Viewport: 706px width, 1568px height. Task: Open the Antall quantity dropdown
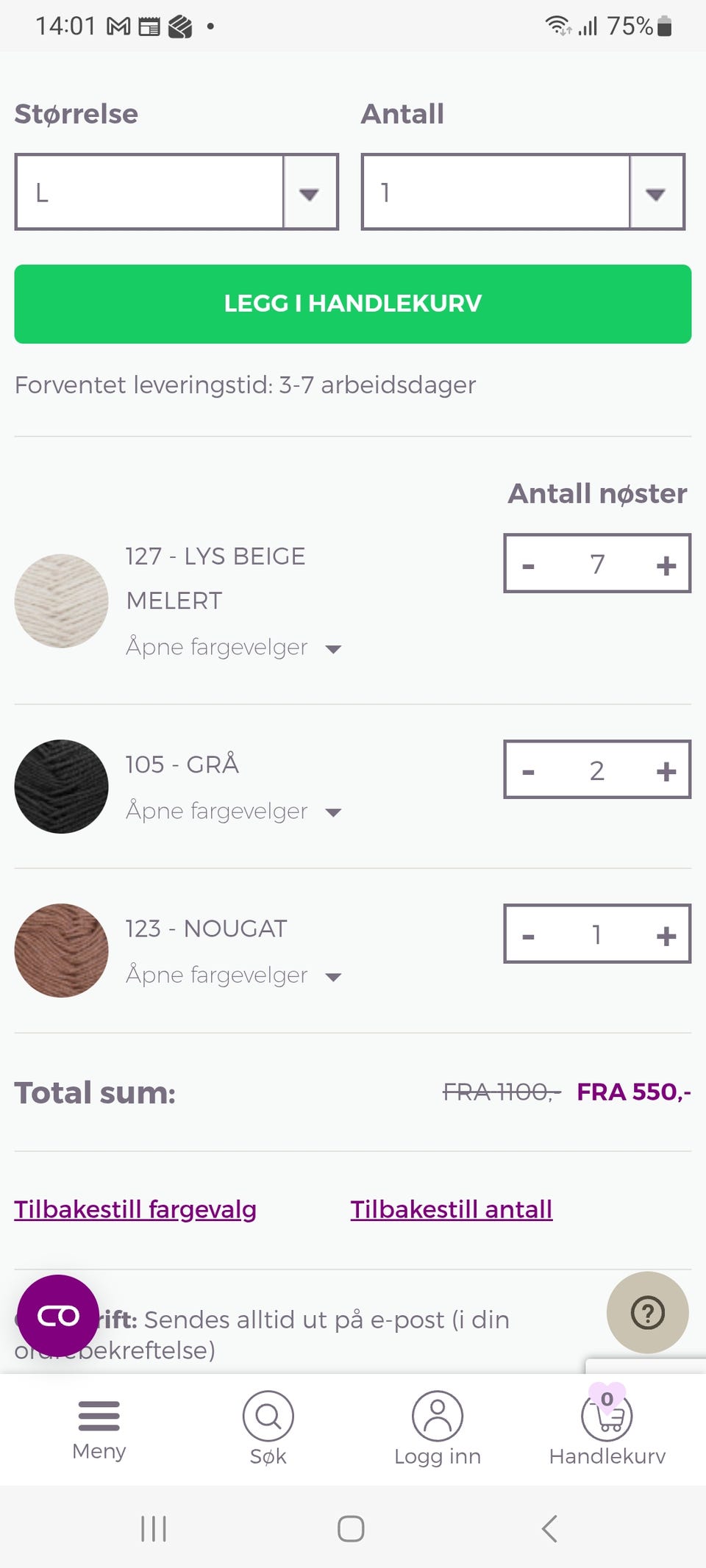coord(523,192)
